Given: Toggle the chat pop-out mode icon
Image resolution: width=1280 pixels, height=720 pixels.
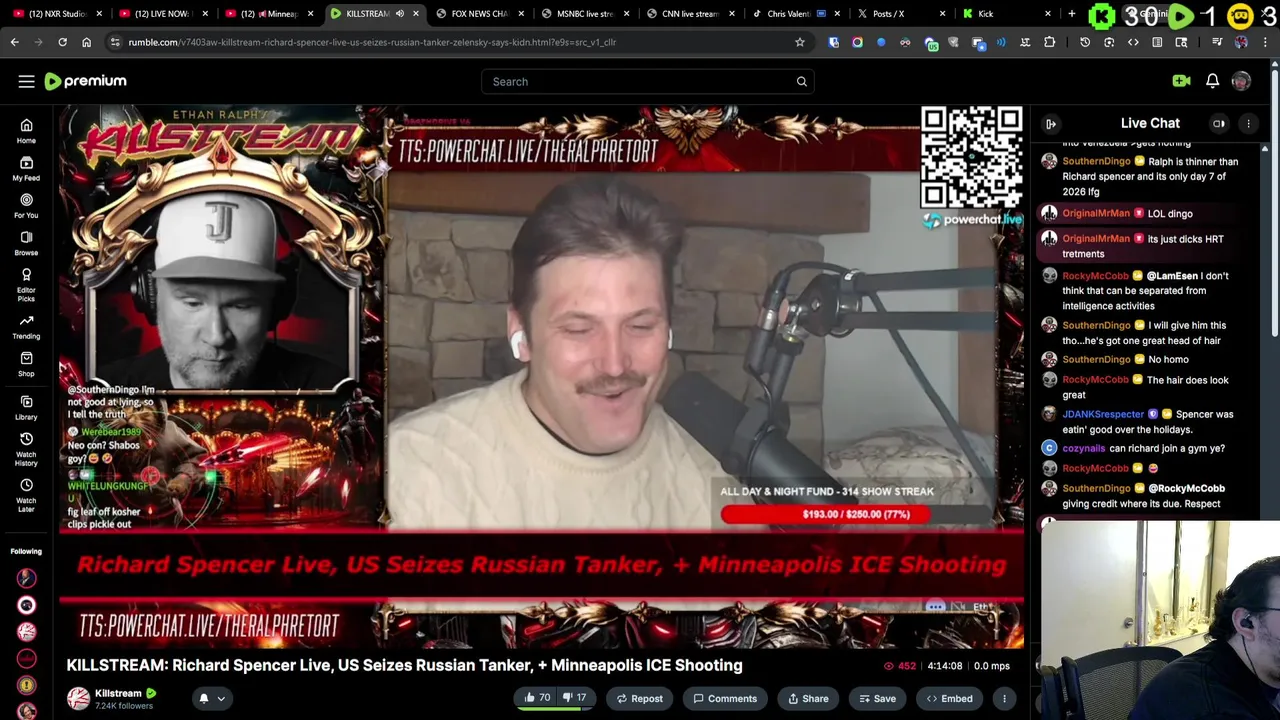Looking at the screenshot, I should [1219, 123].
